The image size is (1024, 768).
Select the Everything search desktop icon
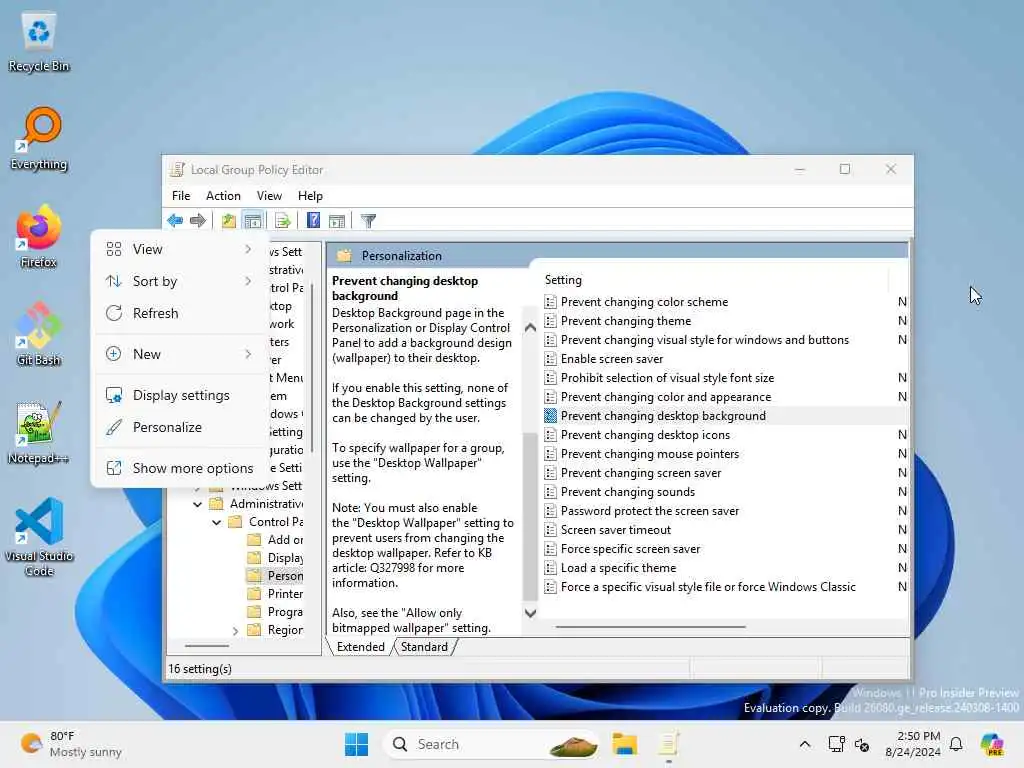[x=39, y=139]
